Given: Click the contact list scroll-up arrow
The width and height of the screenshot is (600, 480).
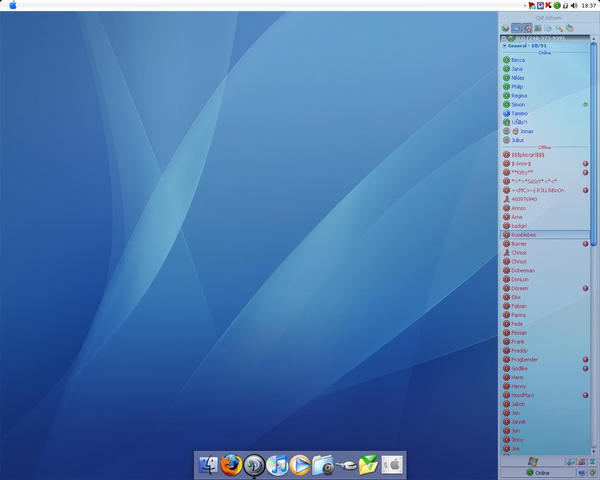Looking at the screenshot, I should click(x=593, y=39).
